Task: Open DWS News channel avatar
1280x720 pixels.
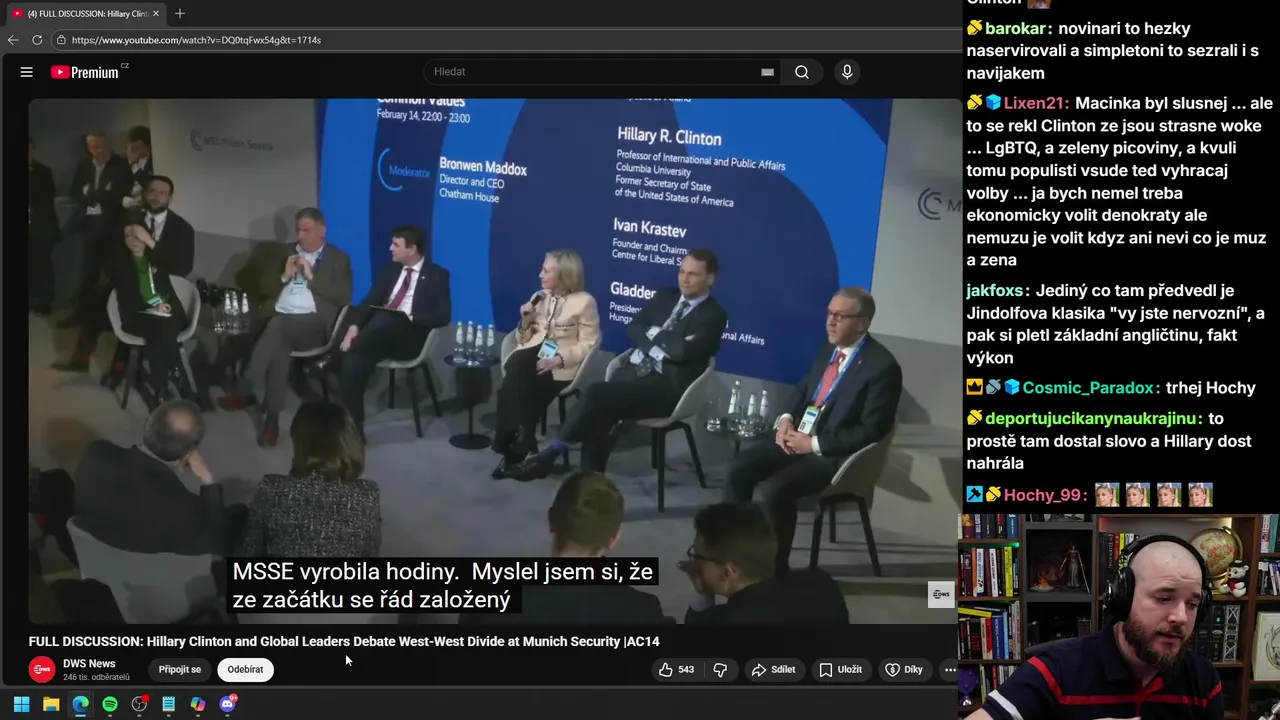Action: pyautogui.click(x=42, y=670)
